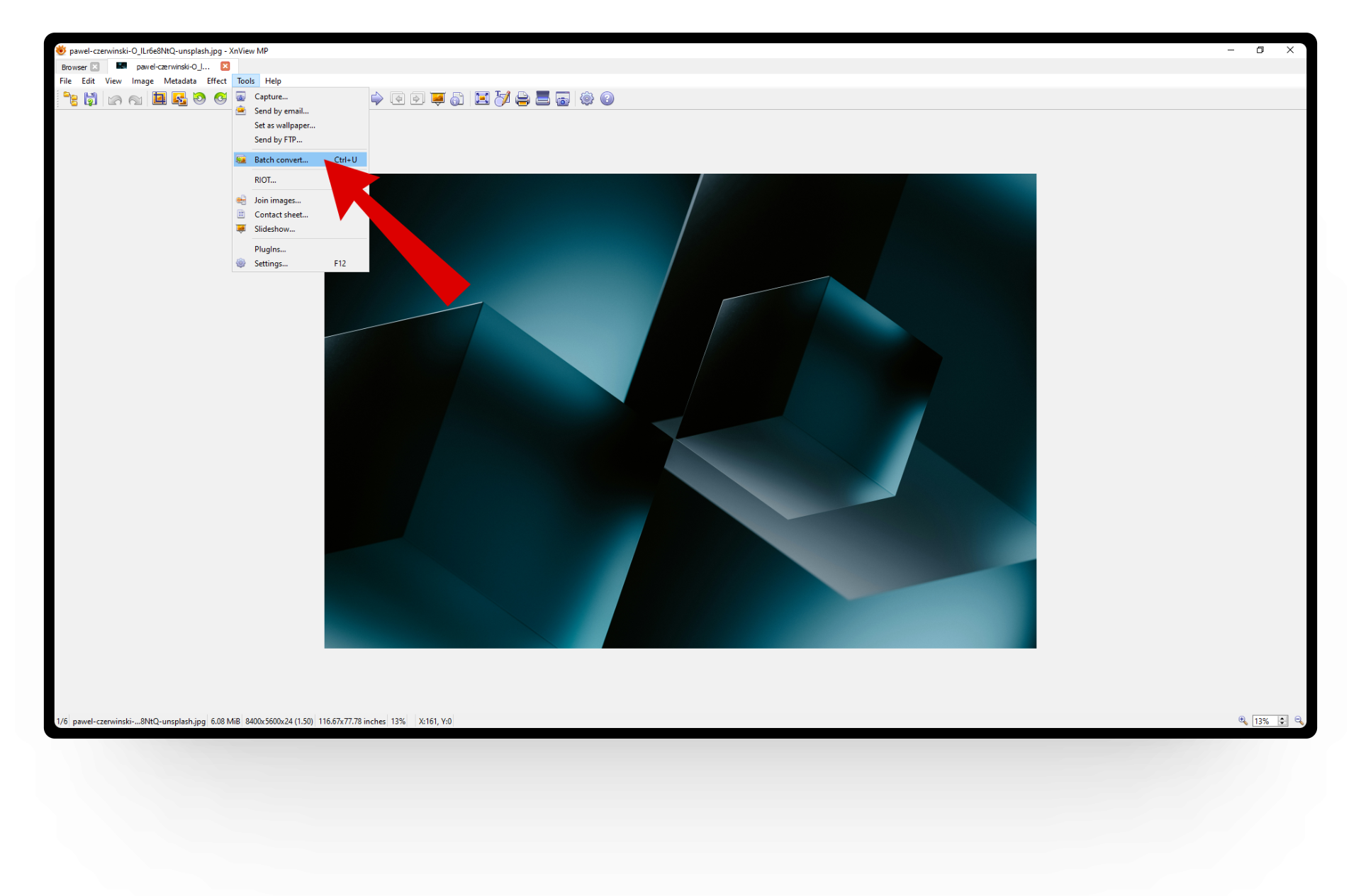This screenshot has width=1361, height=896.
Task: Select the Crop tool icon
Action: pyautogui.click(x=159, y=99)
